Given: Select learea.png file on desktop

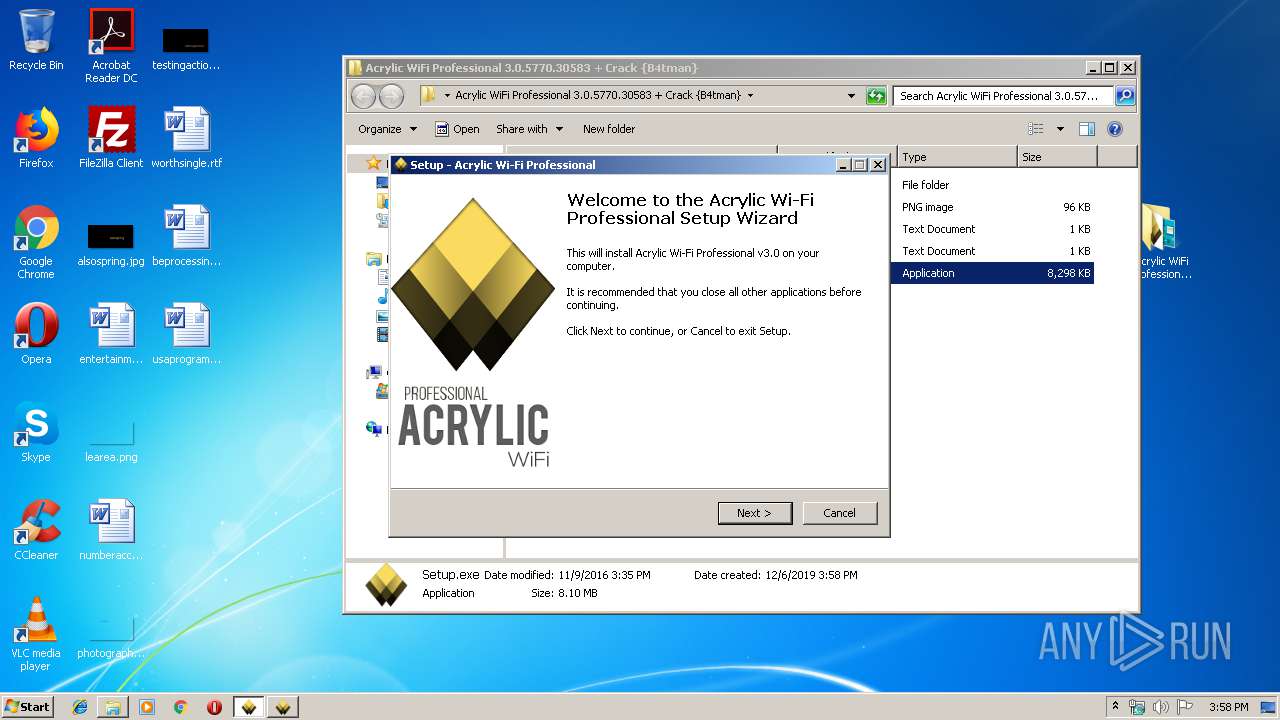Looking at the screenshot, I should (111, 441).
